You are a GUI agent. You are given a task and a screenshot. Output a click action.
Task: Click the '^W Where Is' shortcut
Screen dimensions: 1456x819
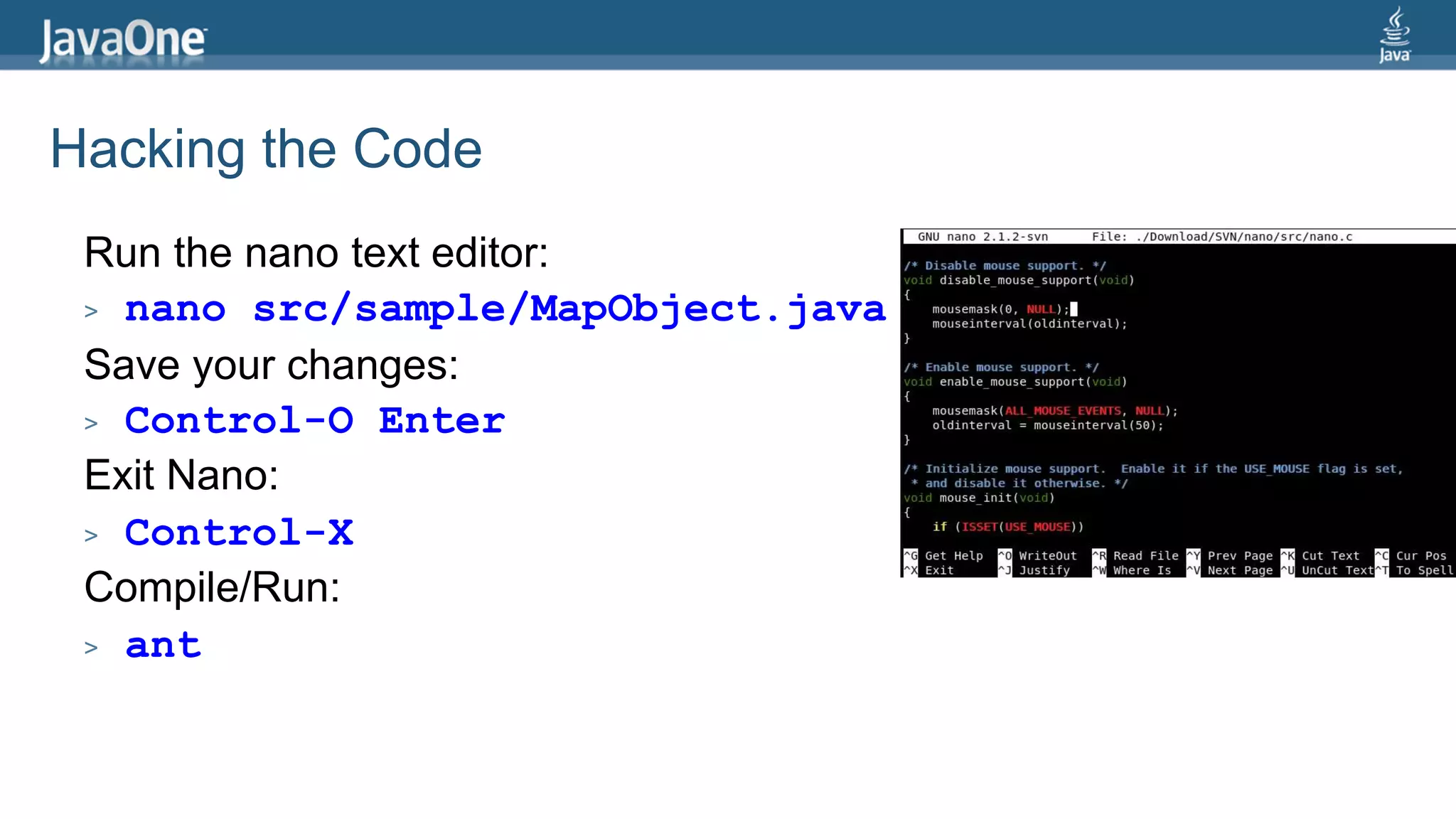coord(1132,570)
